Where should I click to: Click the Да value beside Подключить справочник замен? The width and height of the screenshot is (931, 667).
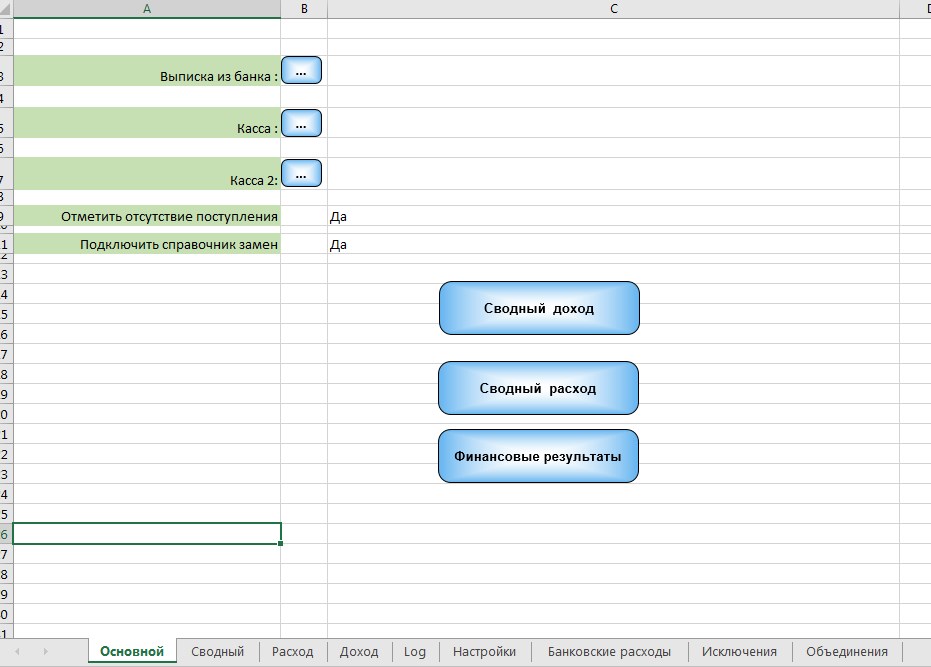[338, 245]
